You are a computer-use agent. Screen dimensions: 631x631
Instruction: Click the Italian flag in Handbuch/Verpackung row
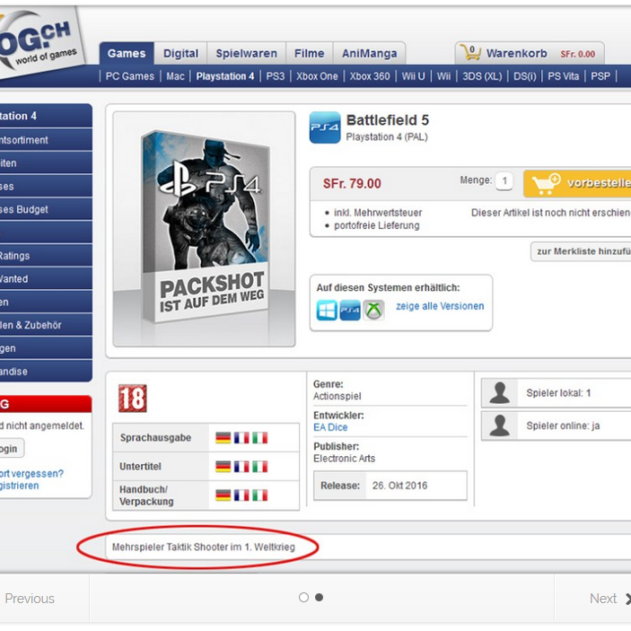(260, 495)
